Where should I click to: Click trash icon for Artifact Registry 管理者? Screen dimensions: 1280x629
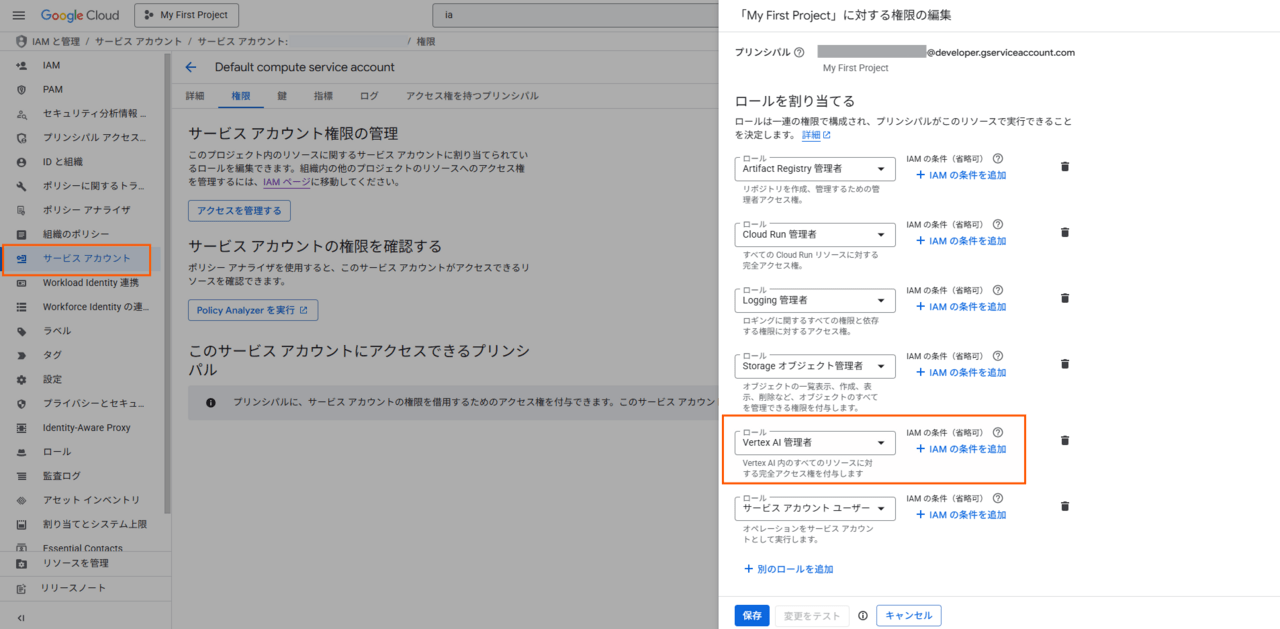coord(1065,167)
